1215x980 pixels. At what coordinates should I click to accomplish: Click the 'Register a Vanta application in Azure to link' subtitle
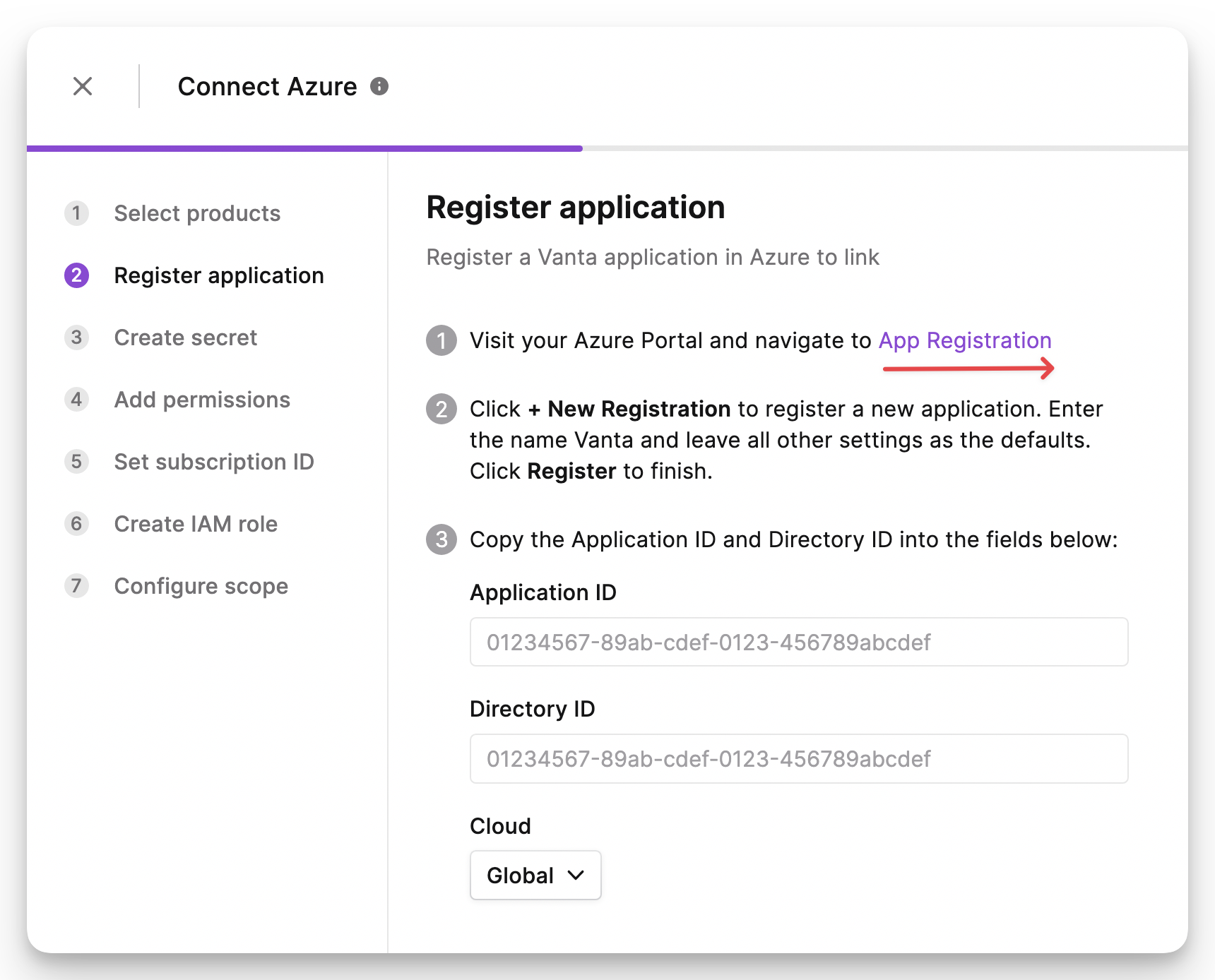coord(653,257)
